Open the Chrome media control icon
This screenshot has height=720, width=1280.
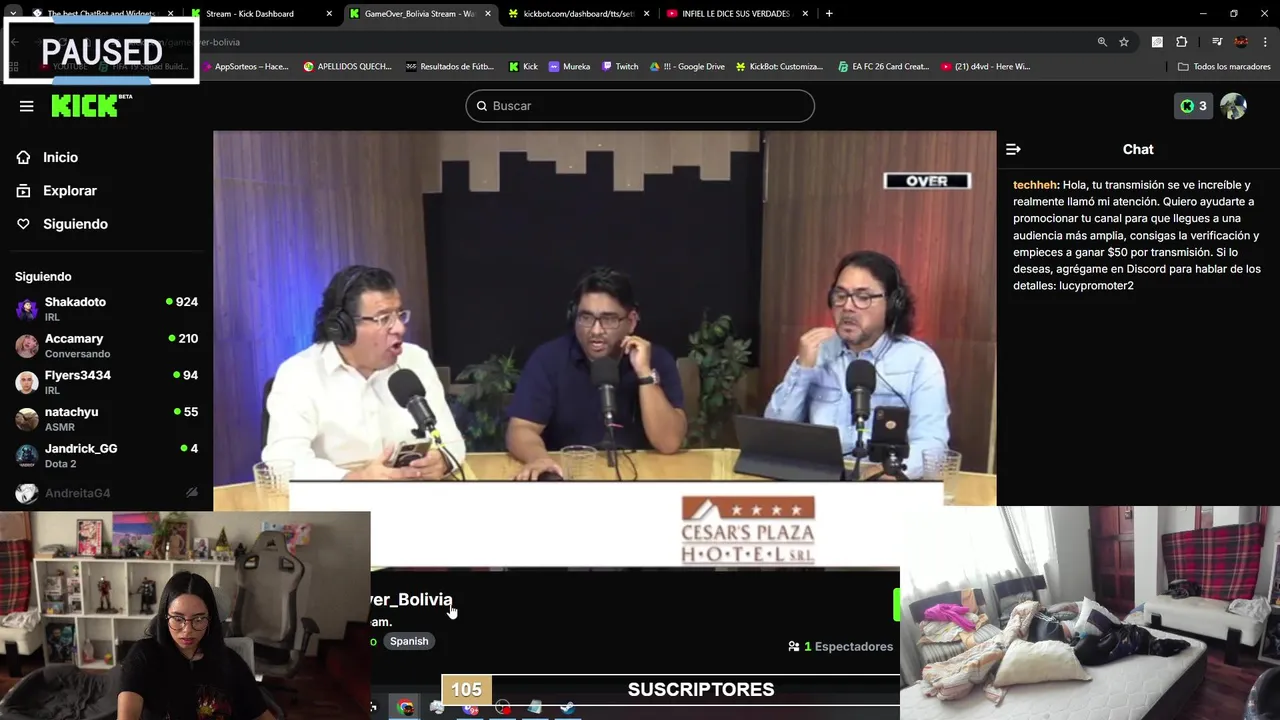tap(1217, 42)
